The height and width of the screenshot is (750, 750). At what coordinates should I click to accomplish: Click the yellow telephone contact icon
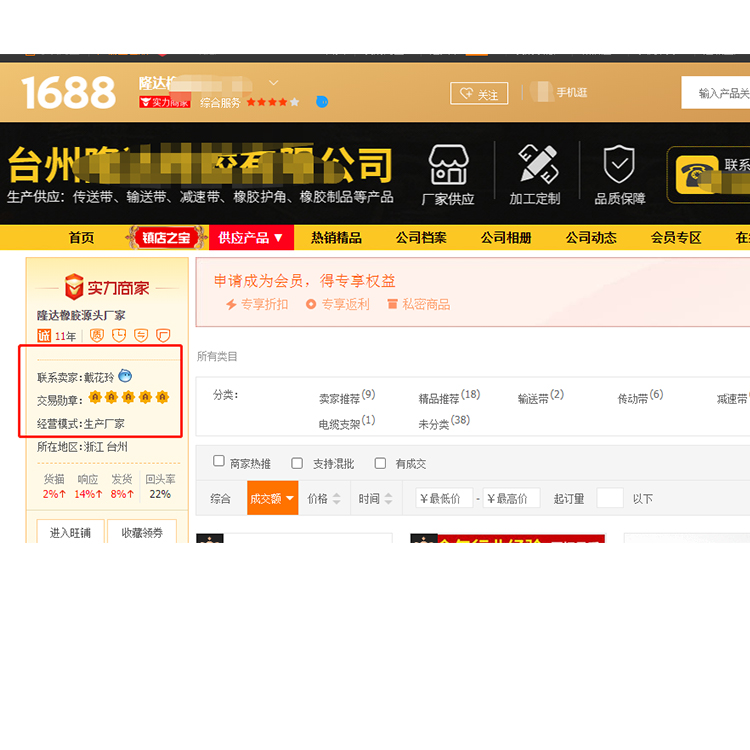click(x=696, y=175)
